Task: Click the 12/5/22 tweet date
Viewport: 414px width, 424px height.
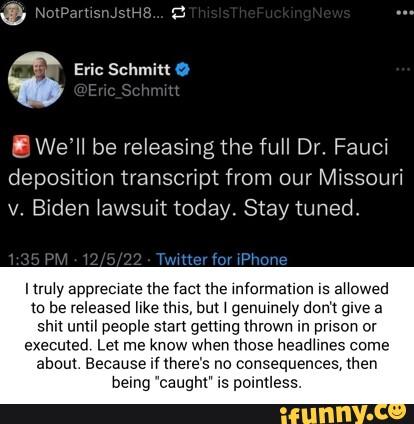Action: (113, 259)
